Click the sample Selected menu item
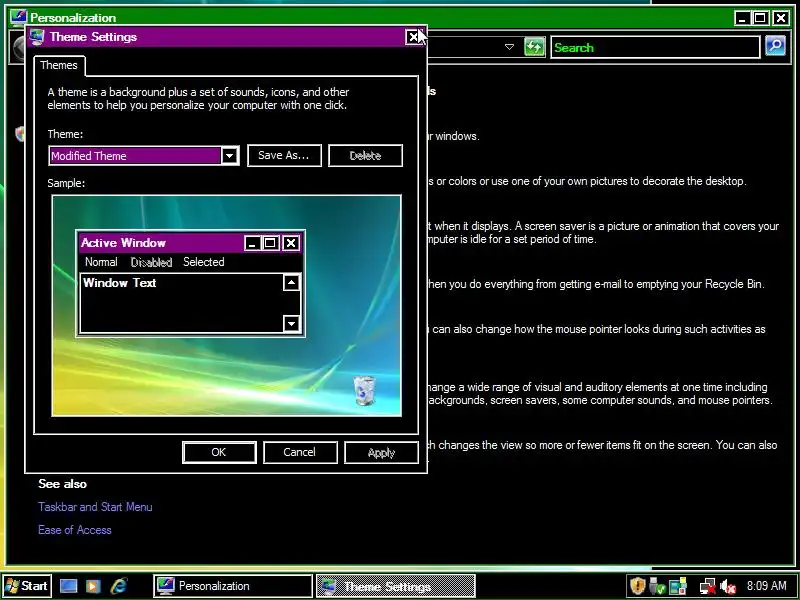 204,262
